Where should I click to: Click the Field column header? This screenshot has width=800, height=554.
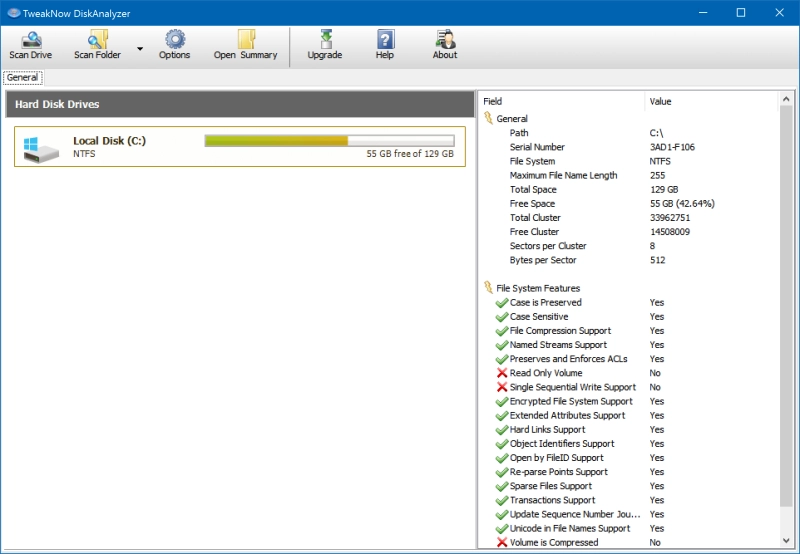pyautogui.click(x=562, y=102)
